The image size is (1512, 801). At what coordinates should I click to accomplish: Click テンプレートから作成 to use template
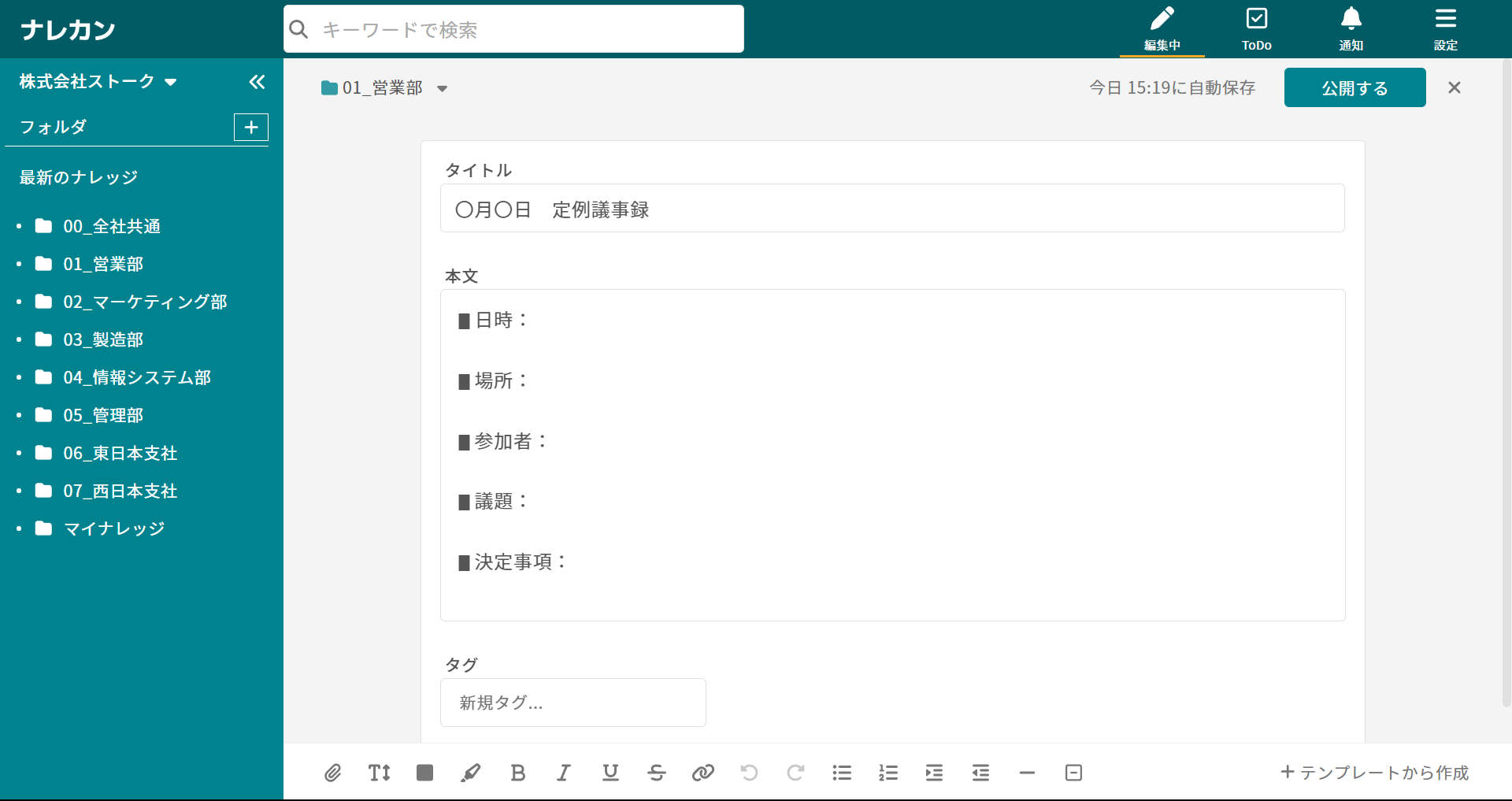pos(1374,773)
